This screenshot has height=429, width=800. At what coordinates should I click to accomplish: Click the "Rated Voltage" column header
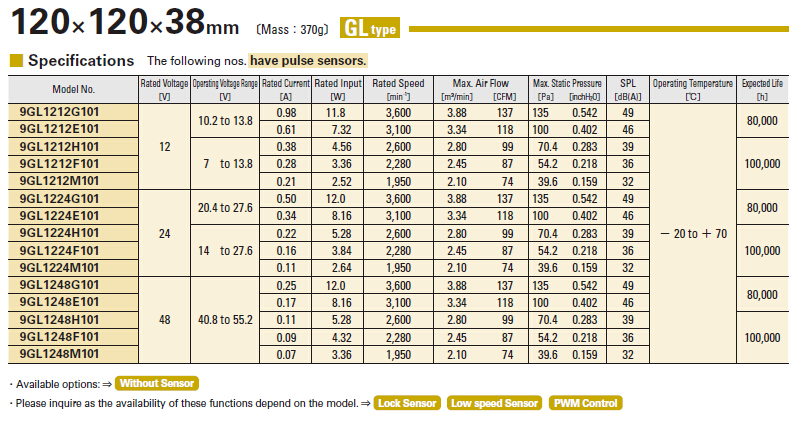[x=163, y=89]
